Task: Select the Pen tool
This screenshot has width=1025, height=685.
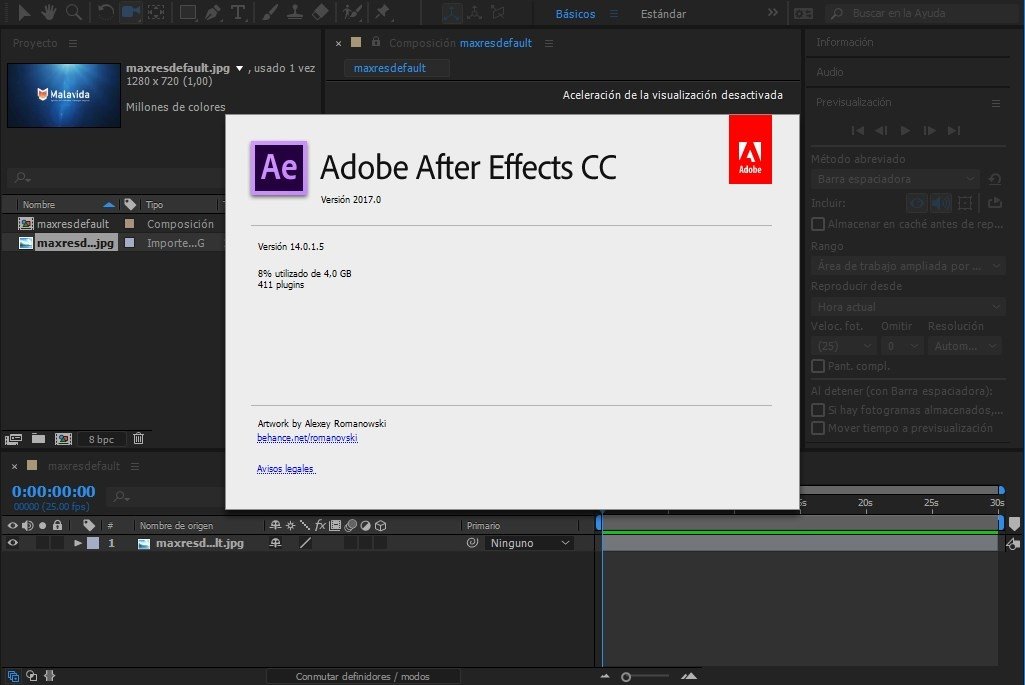Action: pyautogui.click(x=213, y=12)
